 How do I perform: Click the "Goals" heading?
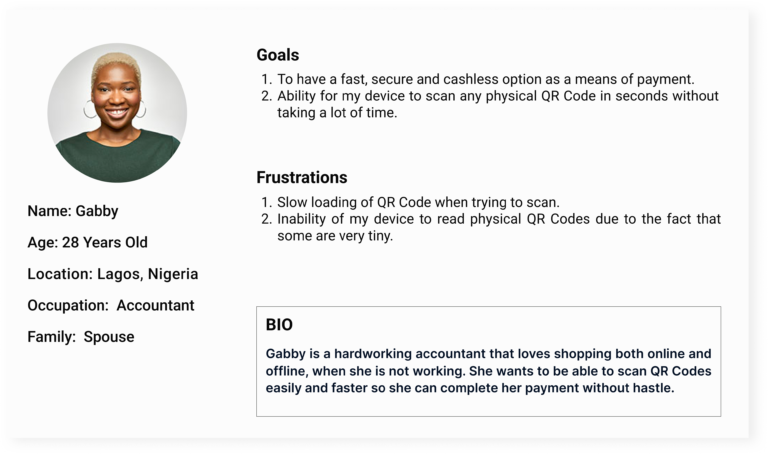(x=277, y=55)
